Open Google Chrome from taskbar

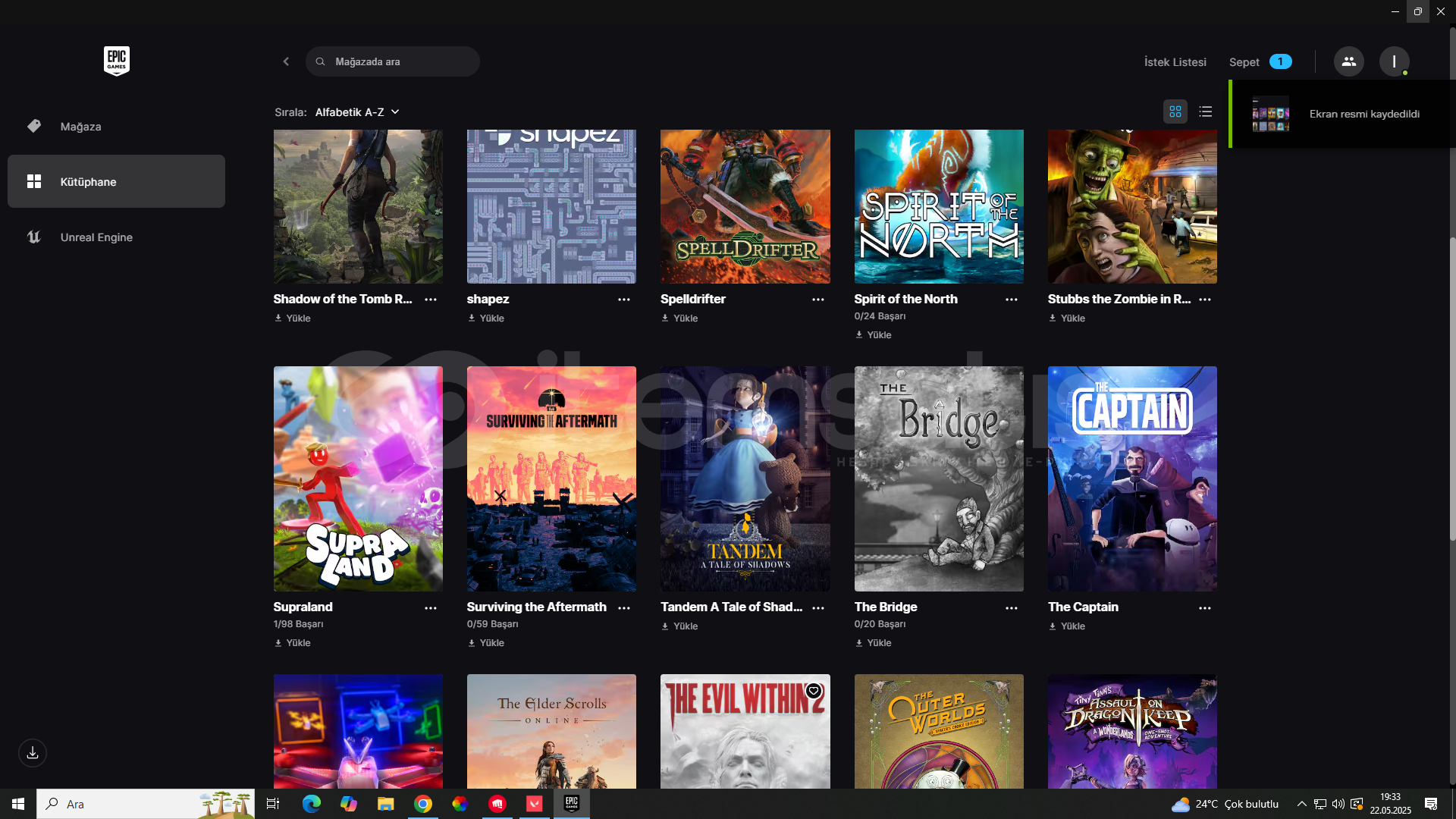[x=422, y=804]
